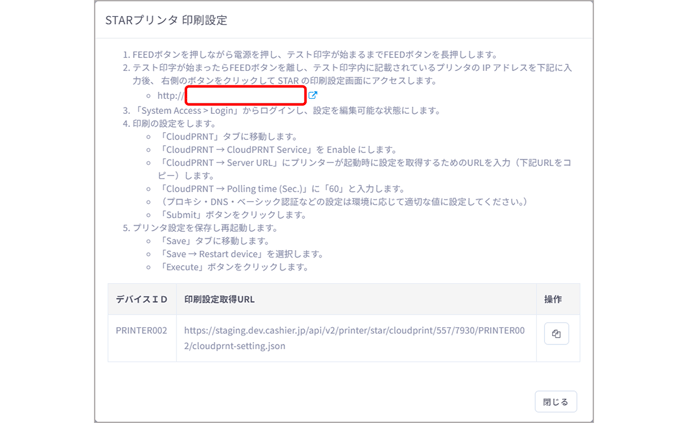The height and width of the screenshot is (423, 688).
Task: Click step 4 印刷の設定をします text
Action: point(174,124)
